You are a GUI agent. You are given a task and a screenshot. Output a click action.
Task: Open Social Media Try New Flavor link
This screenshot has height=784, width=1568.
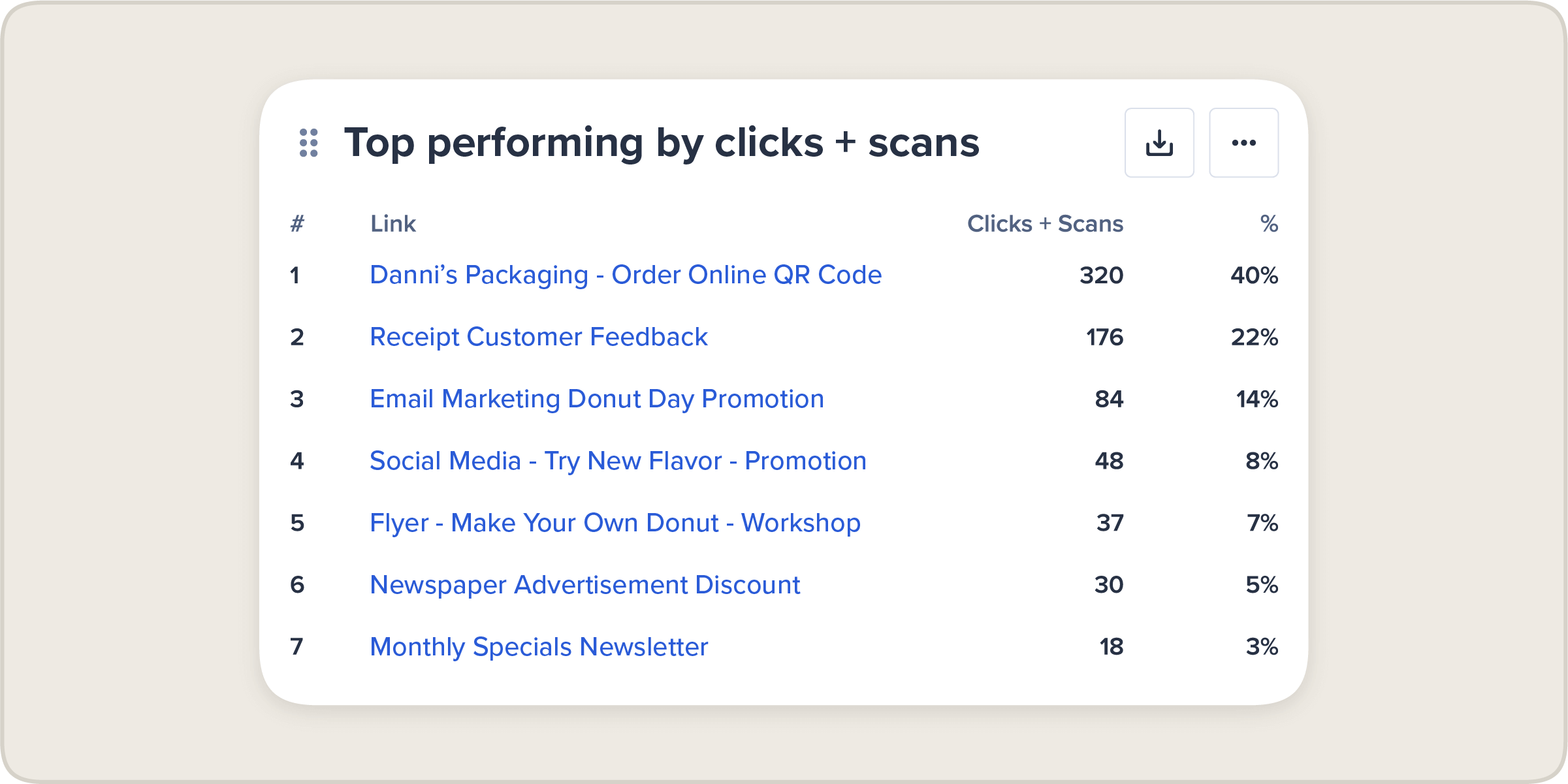[617, 461]
